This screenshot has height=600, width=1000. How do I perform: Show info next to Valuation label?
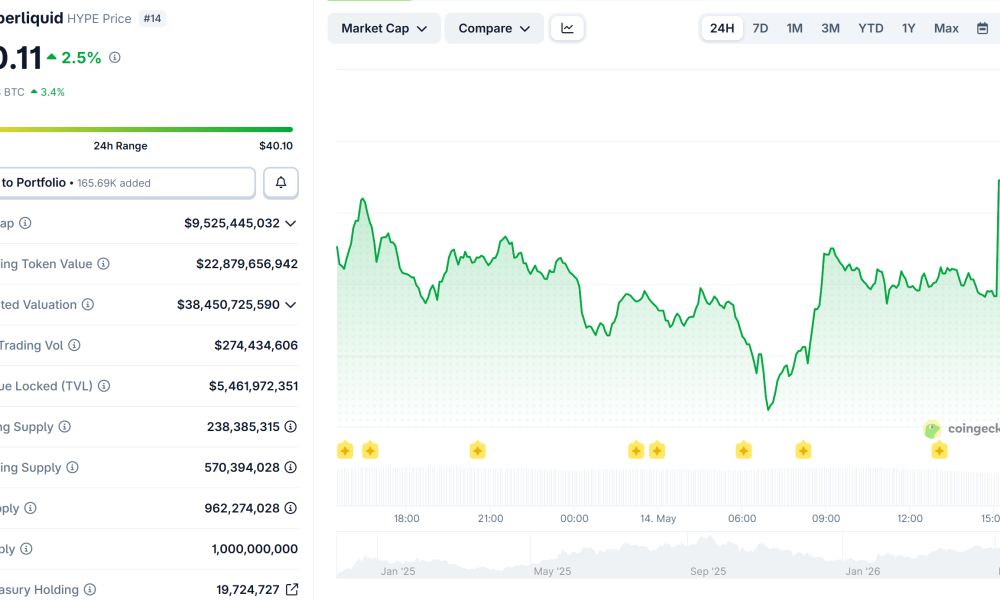tap(88, 304)
